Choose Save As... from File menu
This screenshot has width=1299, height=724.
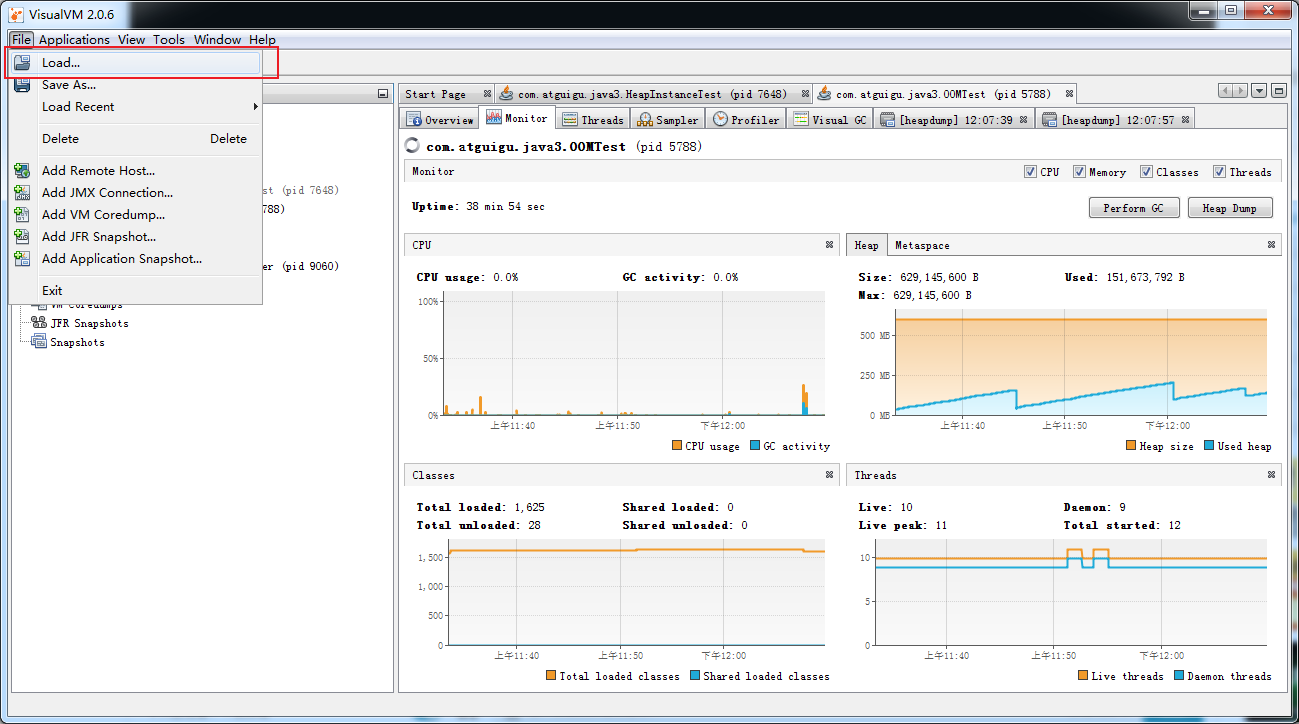135,85
